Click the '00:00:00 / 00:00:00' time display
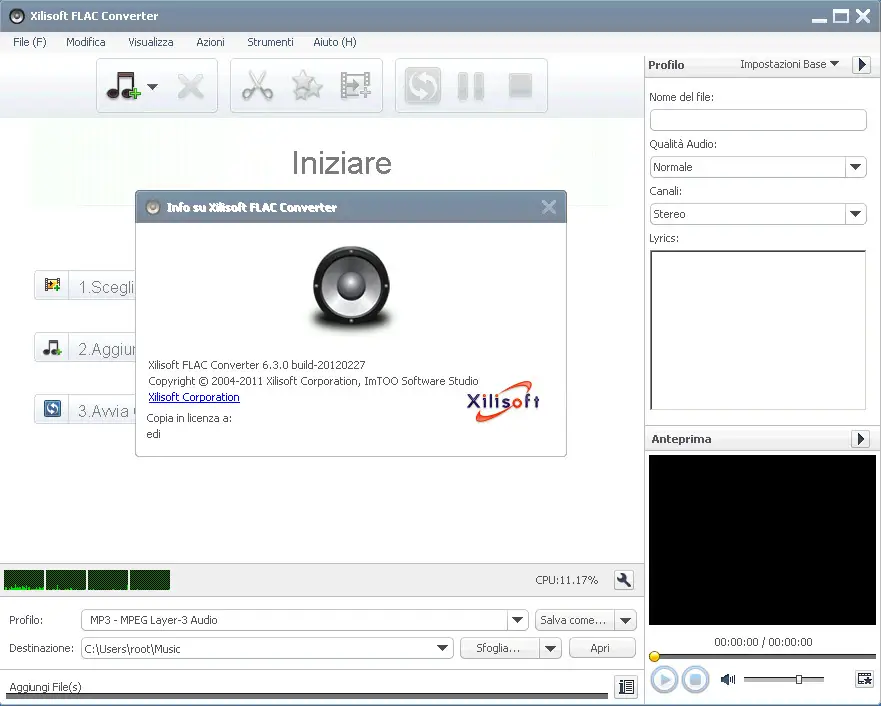The image size is (881, 706). pyautogui.click(x=763, y=642)
